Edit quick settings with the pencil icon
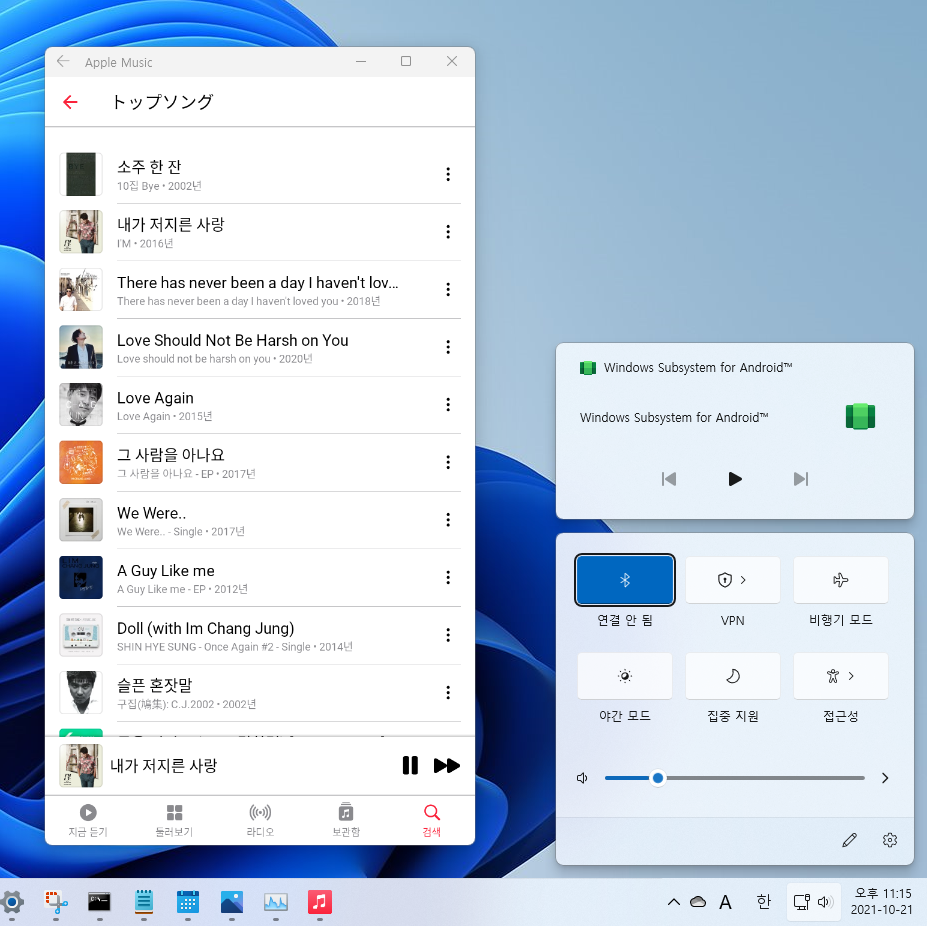 point(850,840)
